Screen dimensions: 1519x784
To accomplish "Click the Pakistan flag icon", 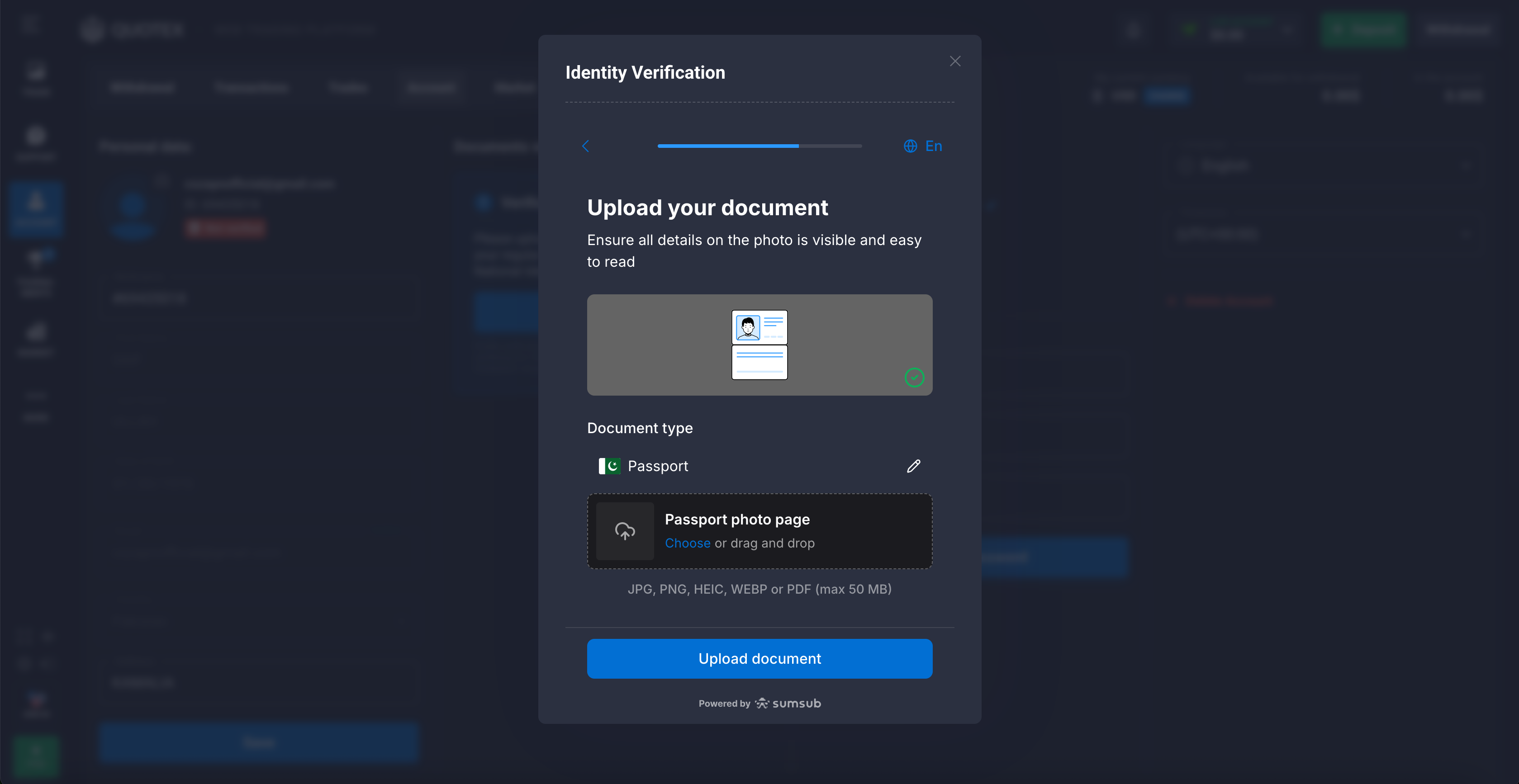I will point(609,466).
